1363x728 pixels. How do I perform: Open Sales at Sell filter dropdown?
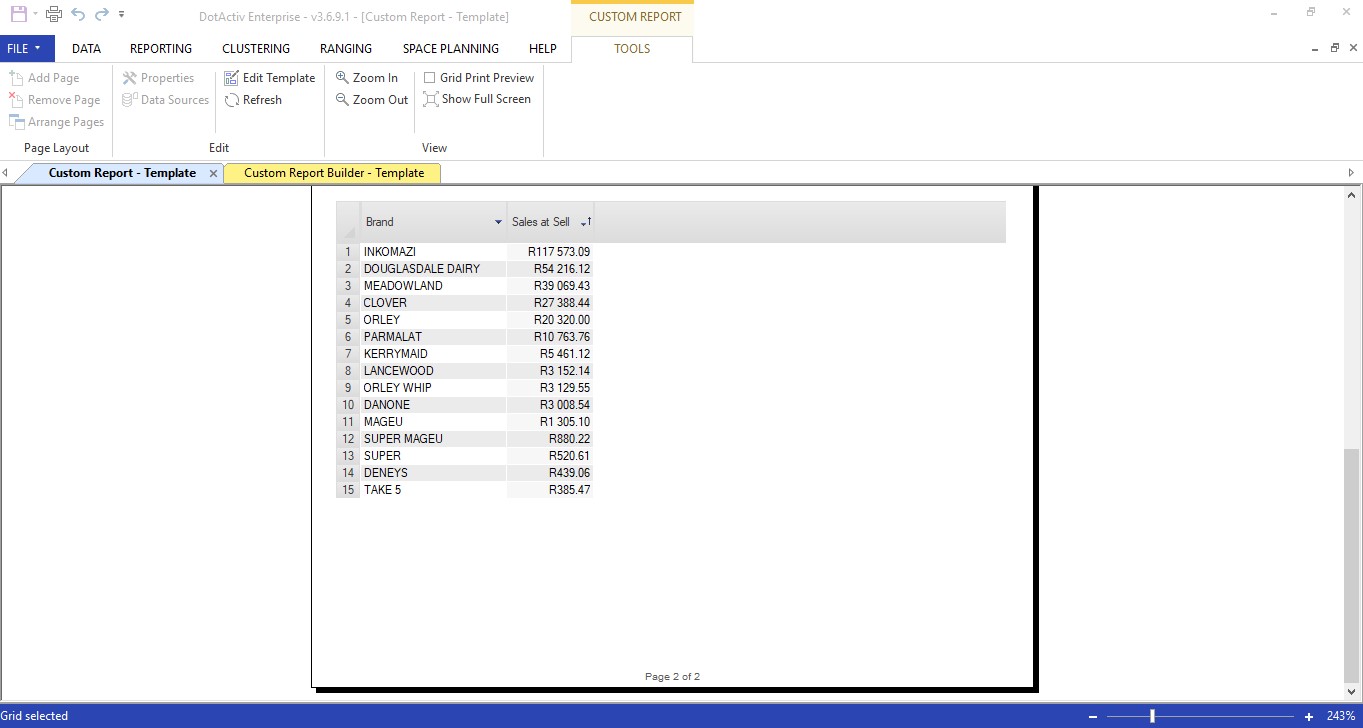[x=583, y=222]
